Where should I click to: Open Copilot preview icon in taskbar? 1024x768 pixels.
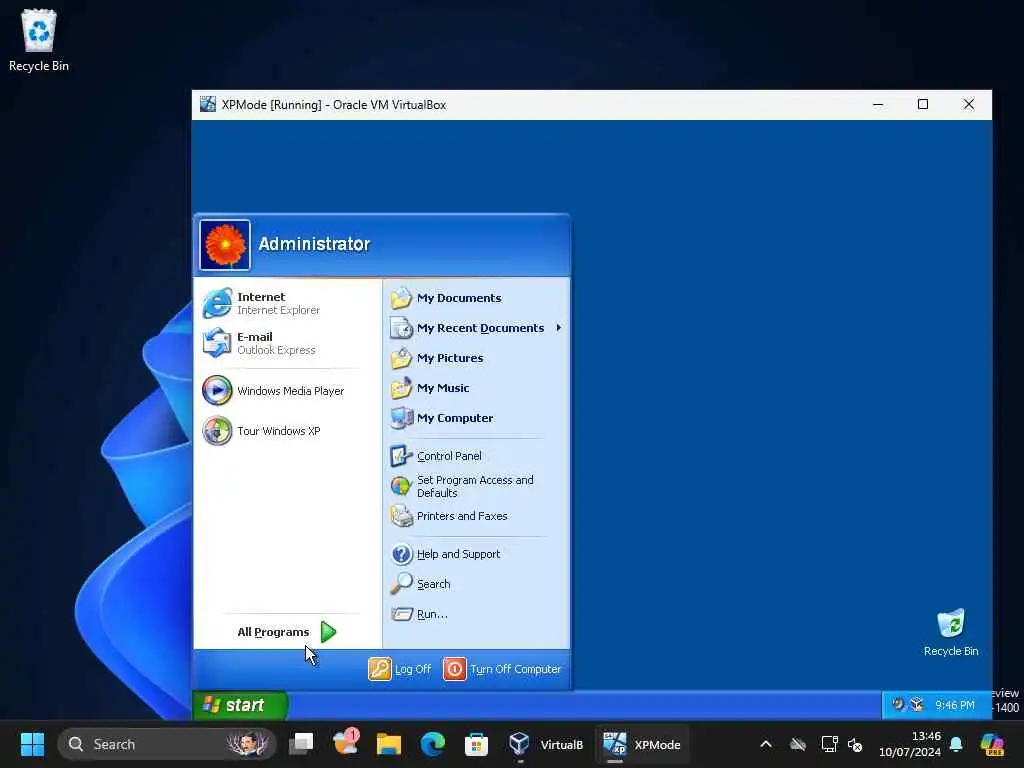click(x=993, y=744)
